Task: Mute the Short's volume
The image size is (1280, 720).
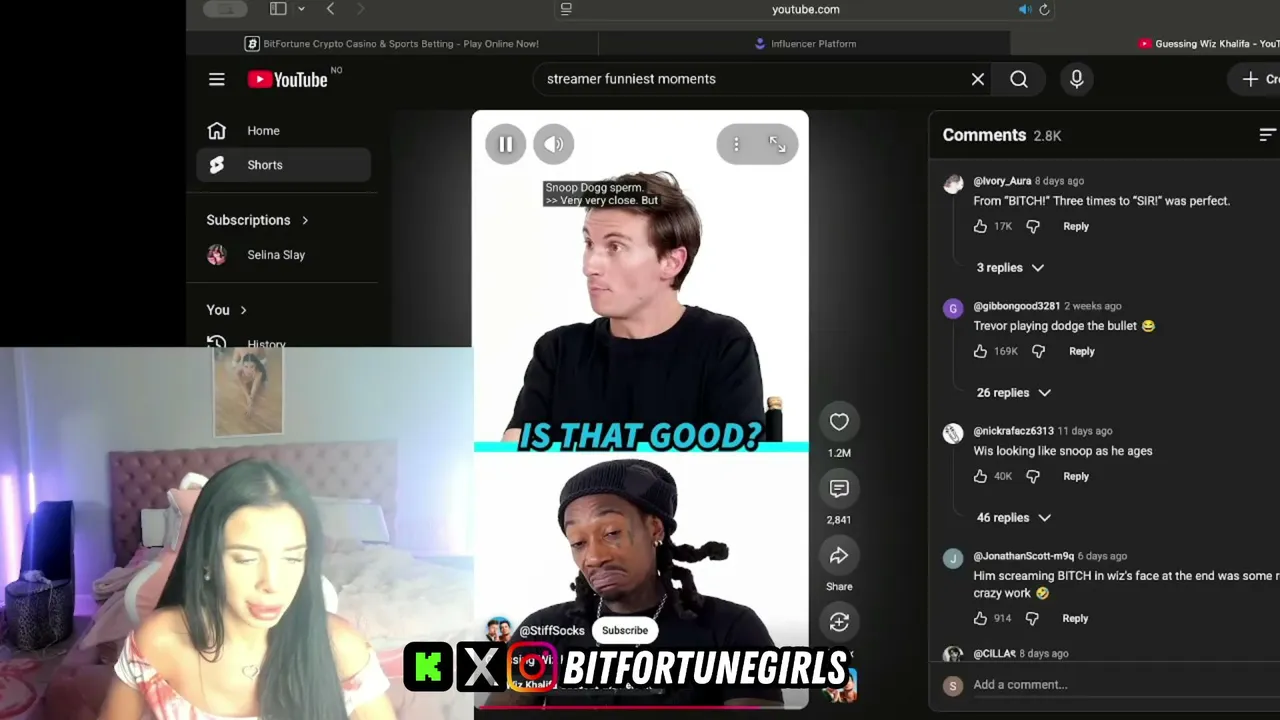Action: (x=554, y=144)
